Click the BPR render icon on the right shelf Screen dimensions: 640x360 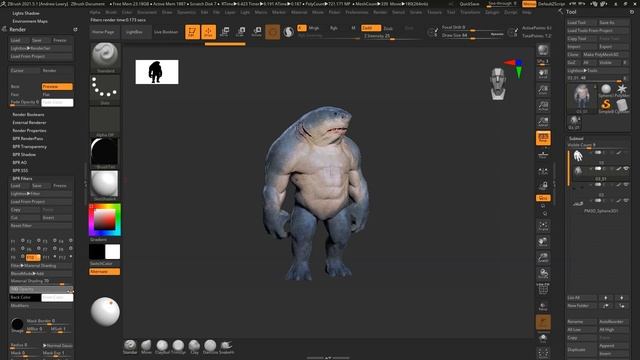pyautogui.click(x=543, y=50)
